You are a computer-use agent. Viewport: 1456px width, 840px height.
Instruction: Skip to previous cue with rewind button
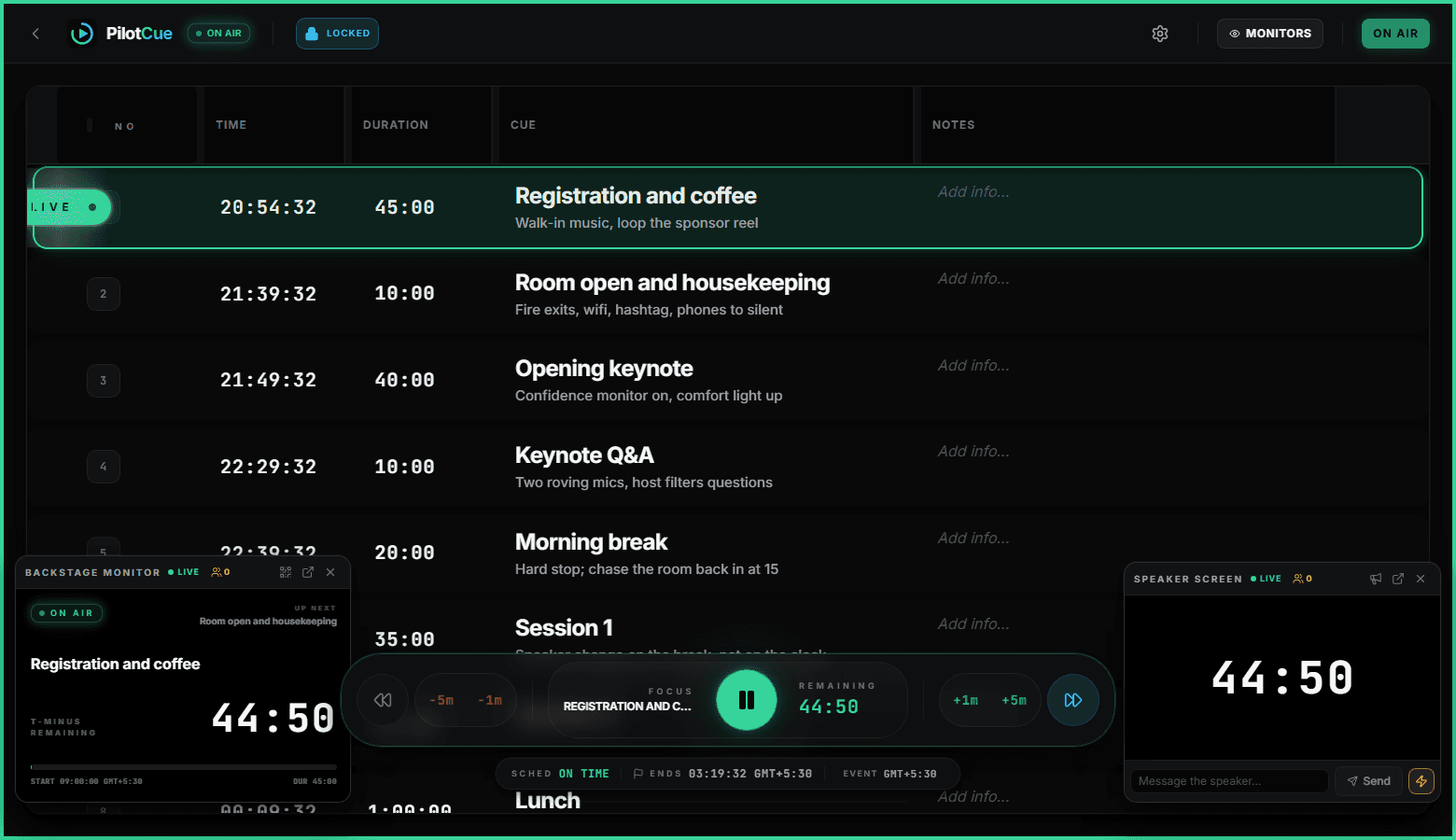click(x=383, y=700)
